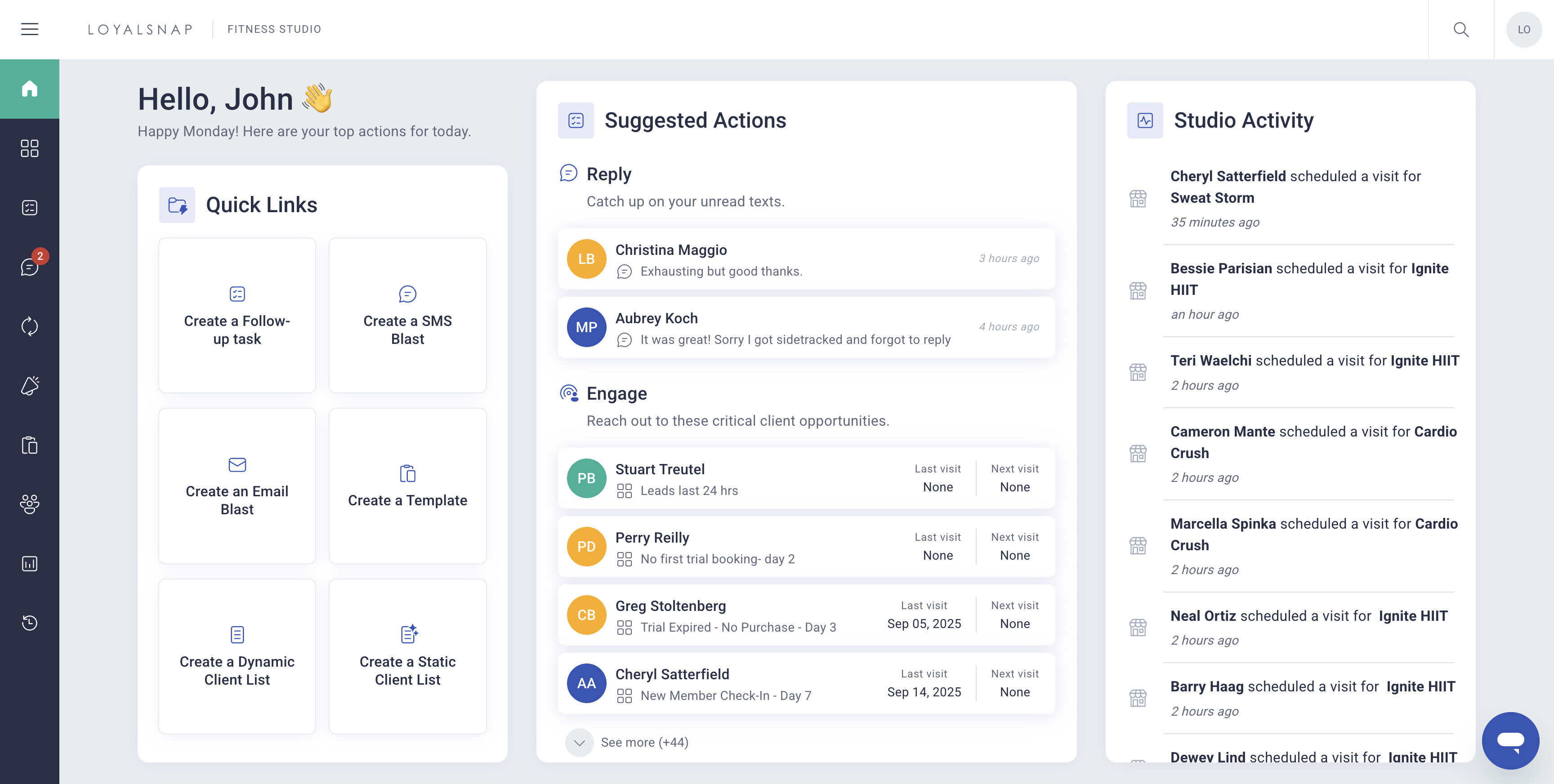This screenshot has height=784, width=1554.
Task: View history with the clock sidebar icon
Action: click(30, 622)
